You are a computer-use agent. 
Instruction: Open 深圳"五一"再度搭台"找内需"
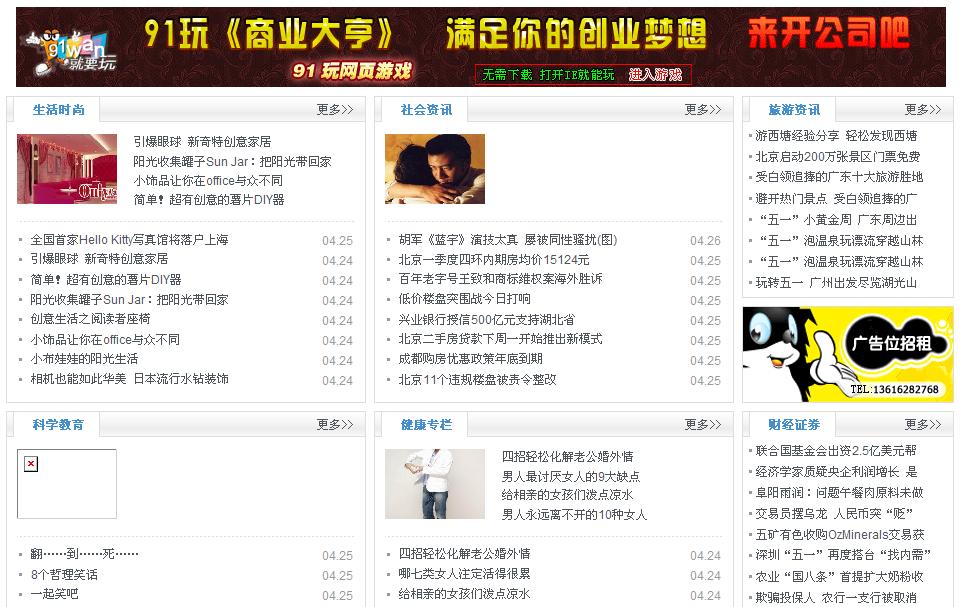click(843, 555)
